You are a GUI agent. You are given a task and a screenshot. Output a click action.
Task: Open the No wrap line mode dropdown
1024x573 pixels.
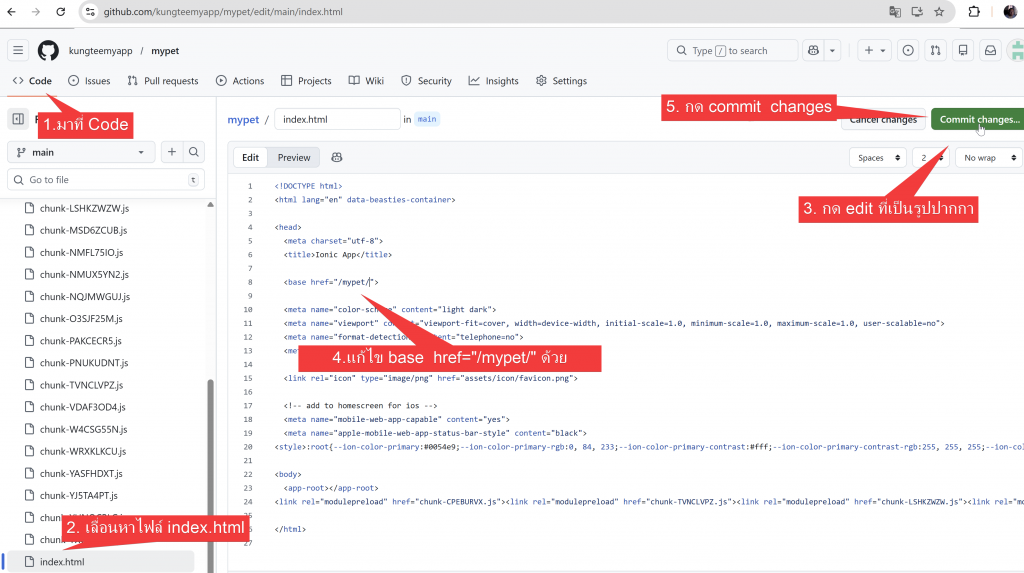987,157
